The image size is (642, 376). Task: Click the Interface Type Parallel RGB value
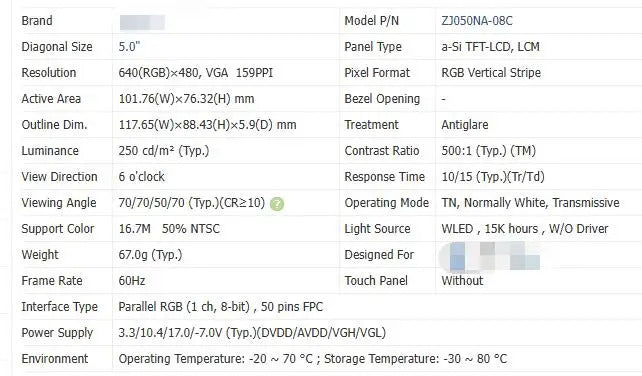pyautogui.click(x=221, y=307)
